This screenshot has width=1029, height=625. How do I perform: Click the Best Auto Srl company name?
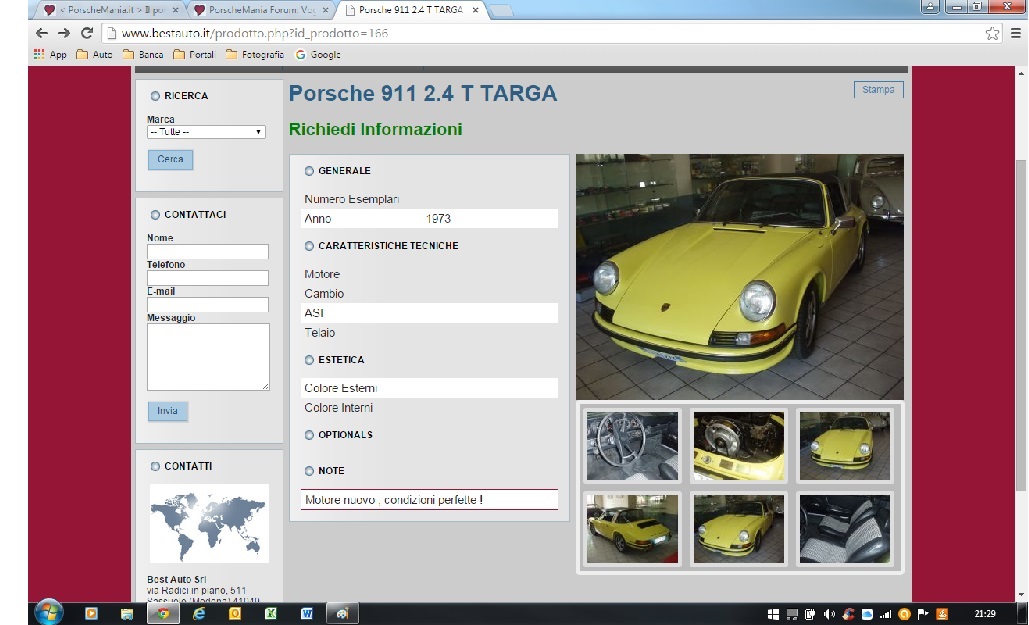click(177, 580)
